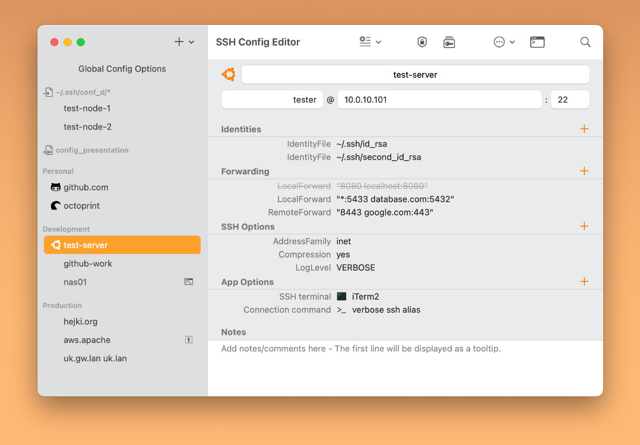Viewport: 640px width, 445px height.
Task: Click the App Options section header
Action: tap(247, 282)
